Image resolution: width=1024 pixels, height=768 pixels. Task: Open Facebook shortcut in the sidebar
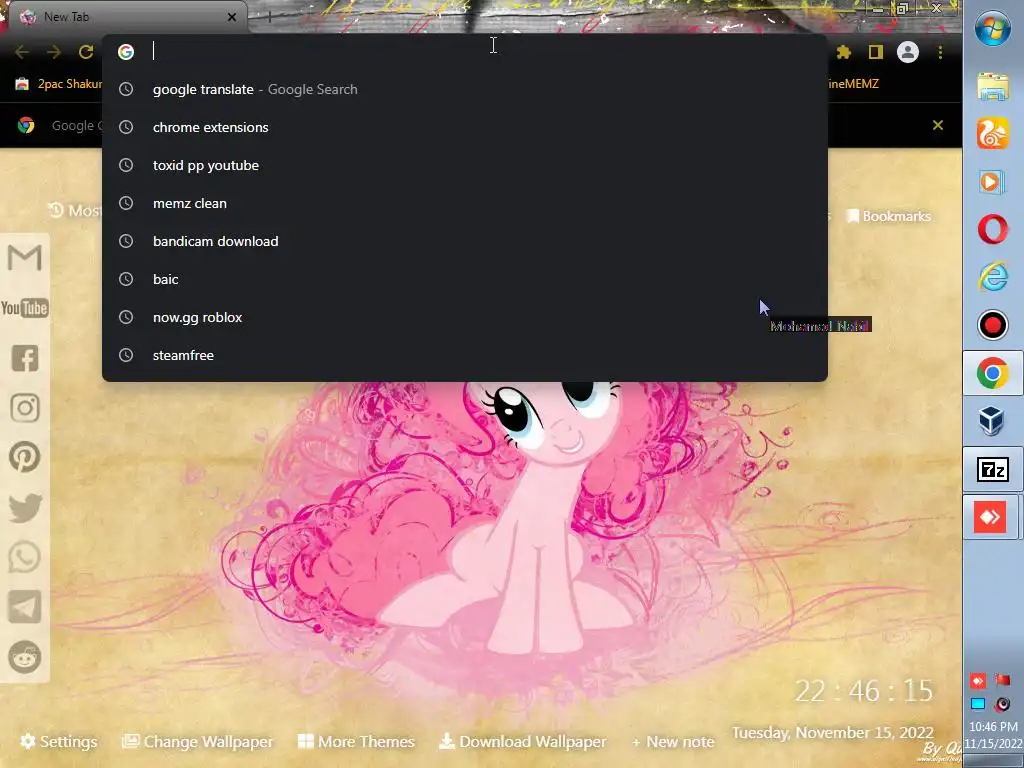click(25, 358)
